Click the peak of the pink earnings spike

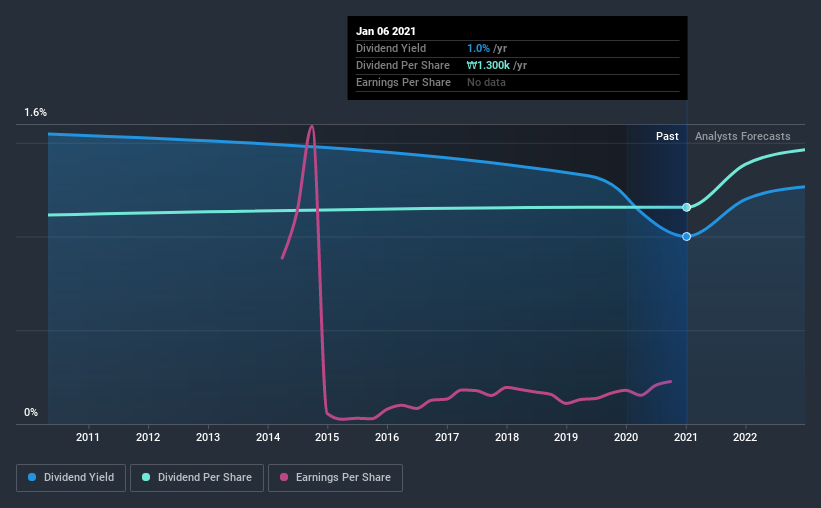click(x=312, y=126)
